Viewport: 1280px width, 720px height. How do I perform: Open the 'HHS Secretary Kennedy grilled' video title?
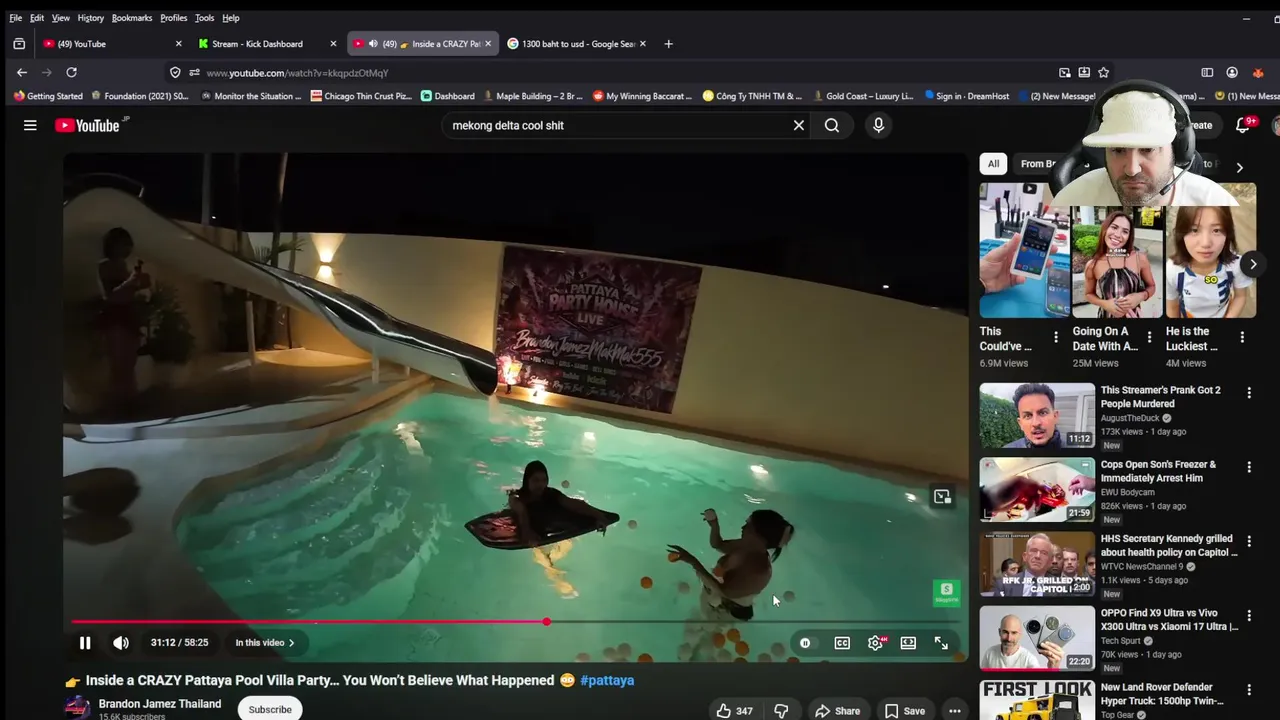(1169, 545)
